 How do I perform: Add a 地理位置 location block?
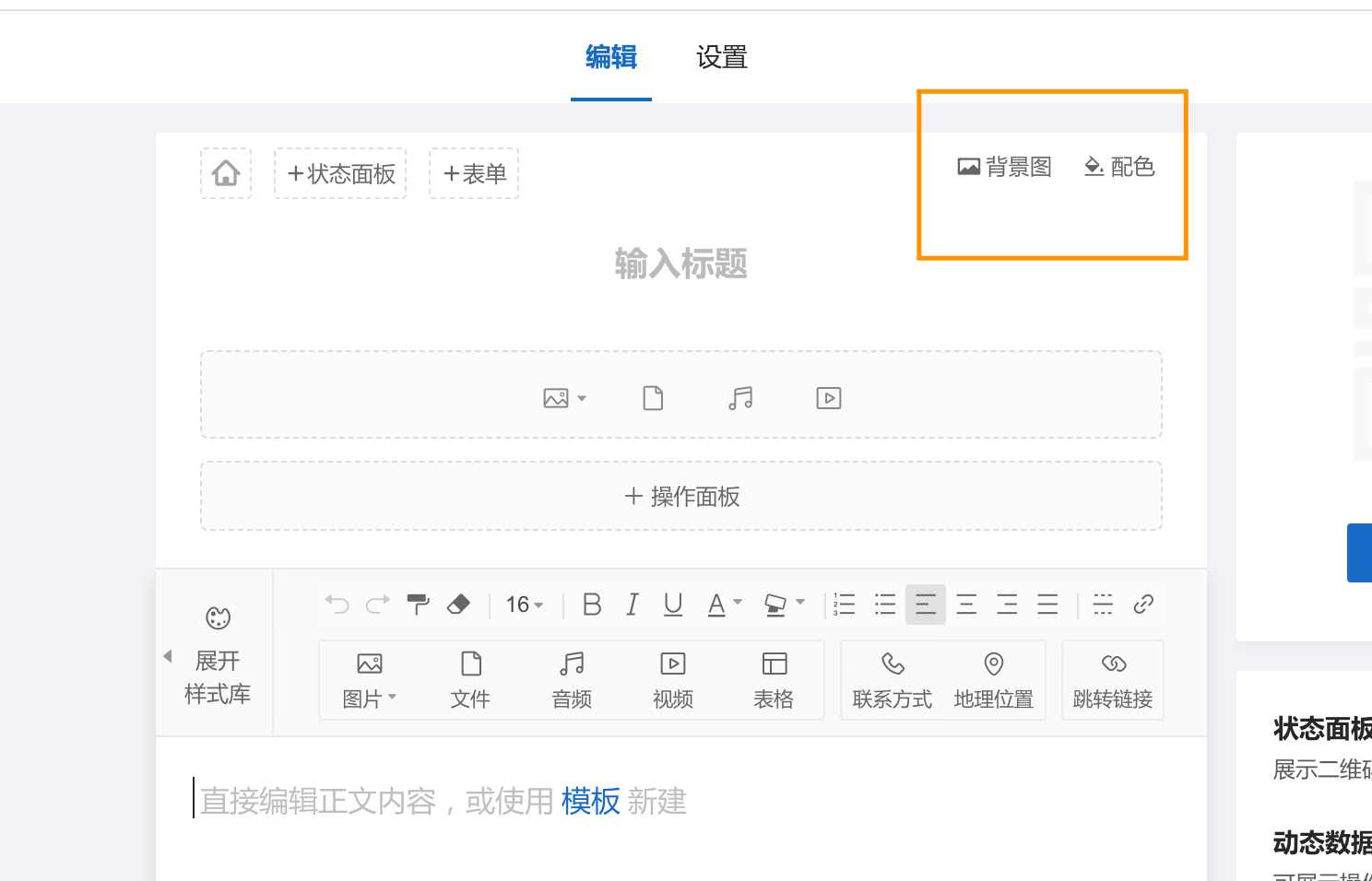(x=993, y=680)
